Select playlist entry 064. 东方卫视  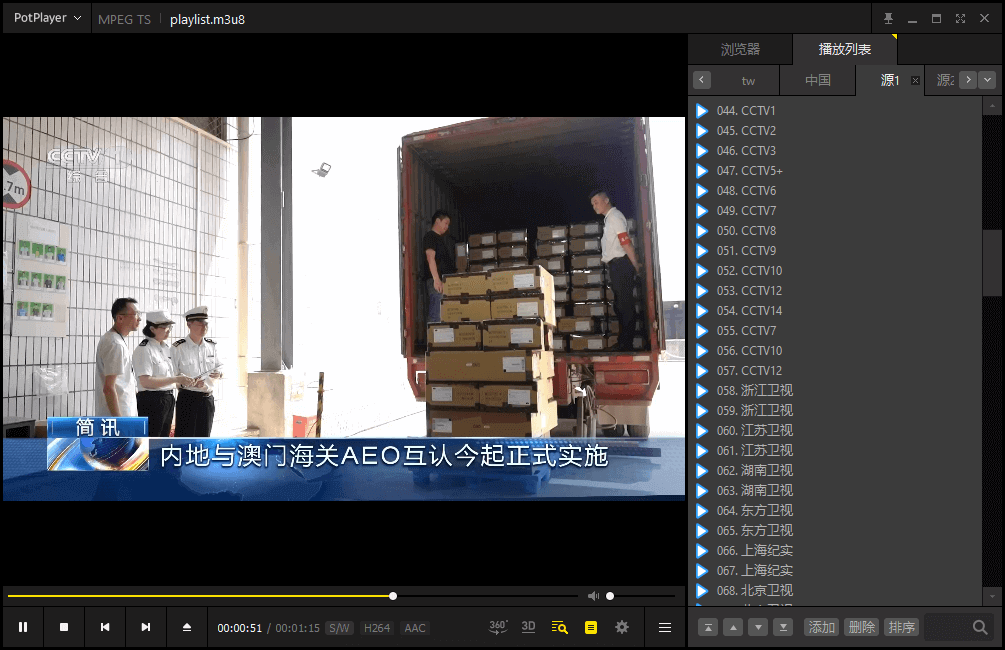(836, 511)
